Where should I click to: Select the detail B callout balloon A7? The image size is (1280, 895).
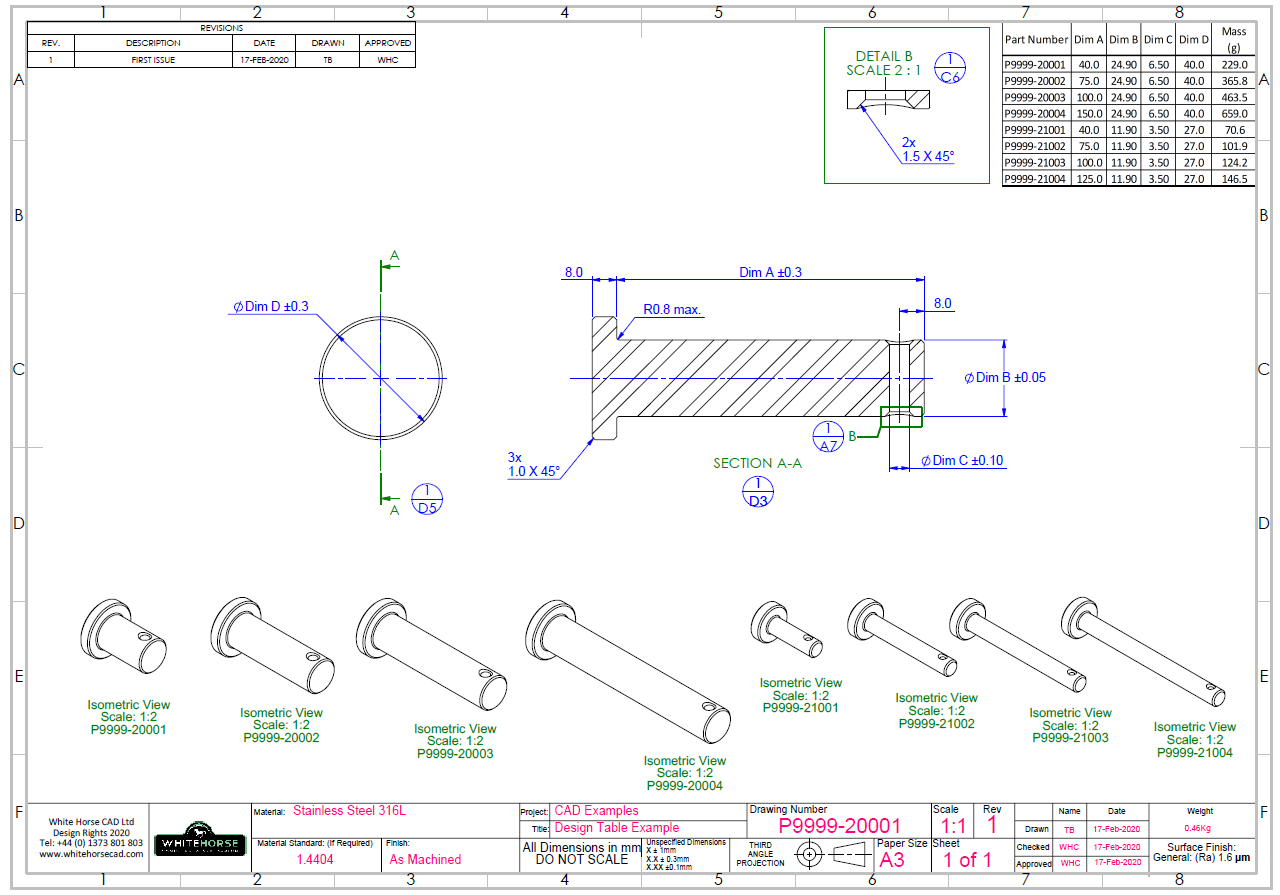pyautogui.click(x=826, y=434)
